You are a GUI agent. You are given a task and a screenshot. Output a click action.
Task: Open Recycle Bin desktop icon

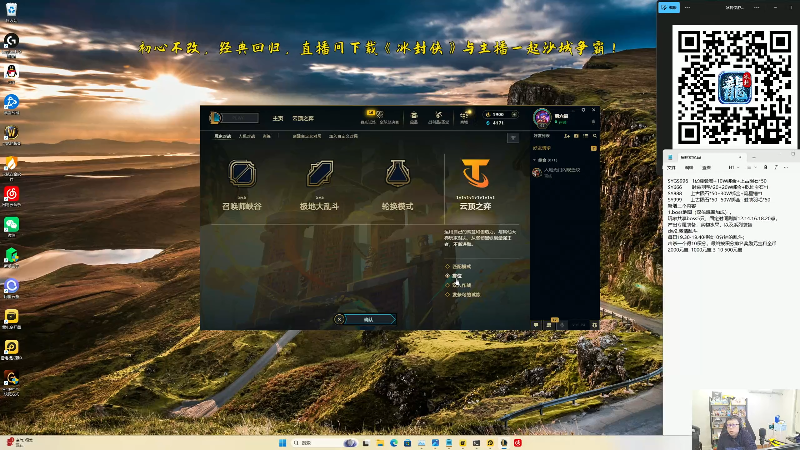coord(11,10)
